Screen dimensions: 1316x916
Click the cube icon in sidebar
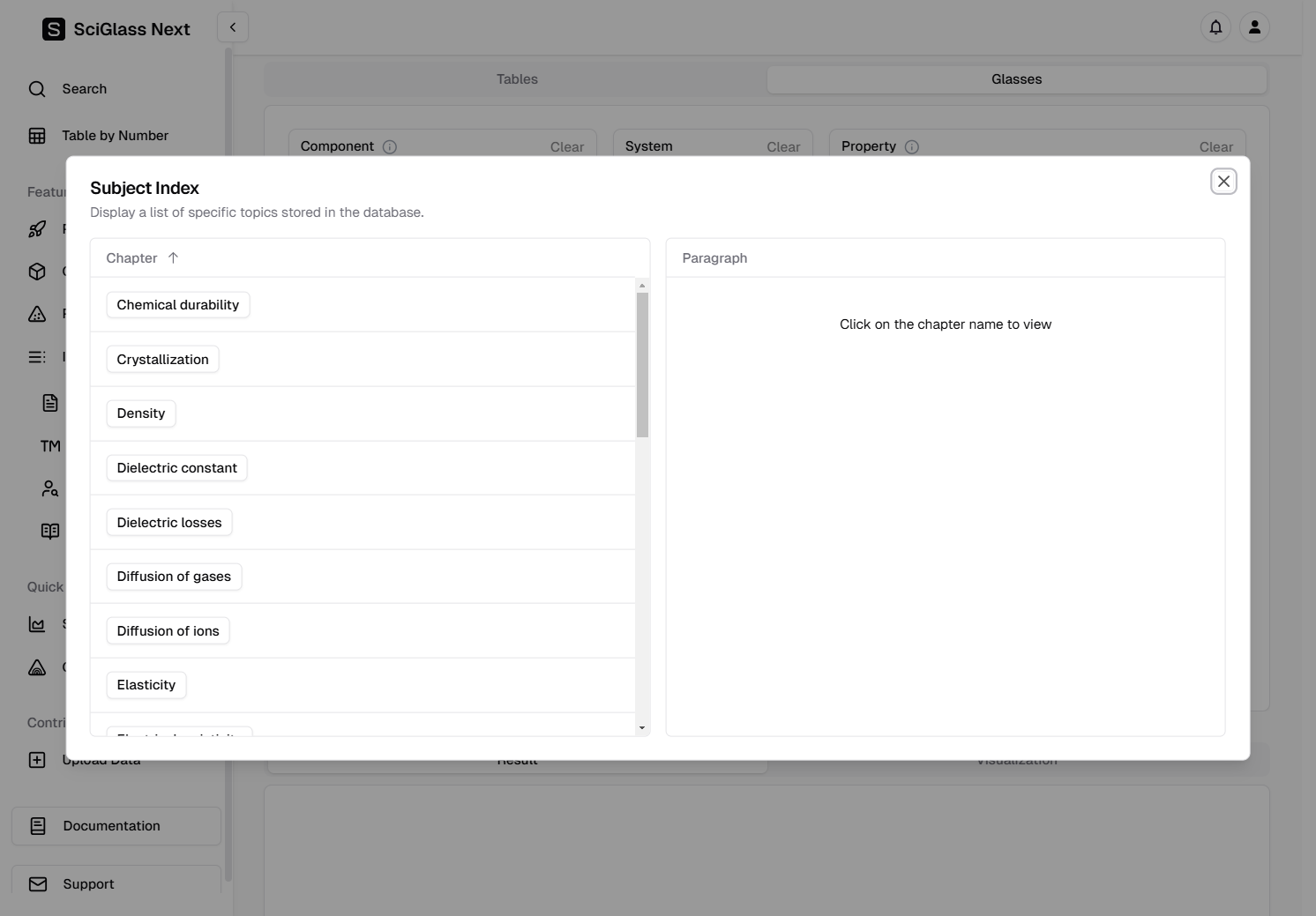37,272
